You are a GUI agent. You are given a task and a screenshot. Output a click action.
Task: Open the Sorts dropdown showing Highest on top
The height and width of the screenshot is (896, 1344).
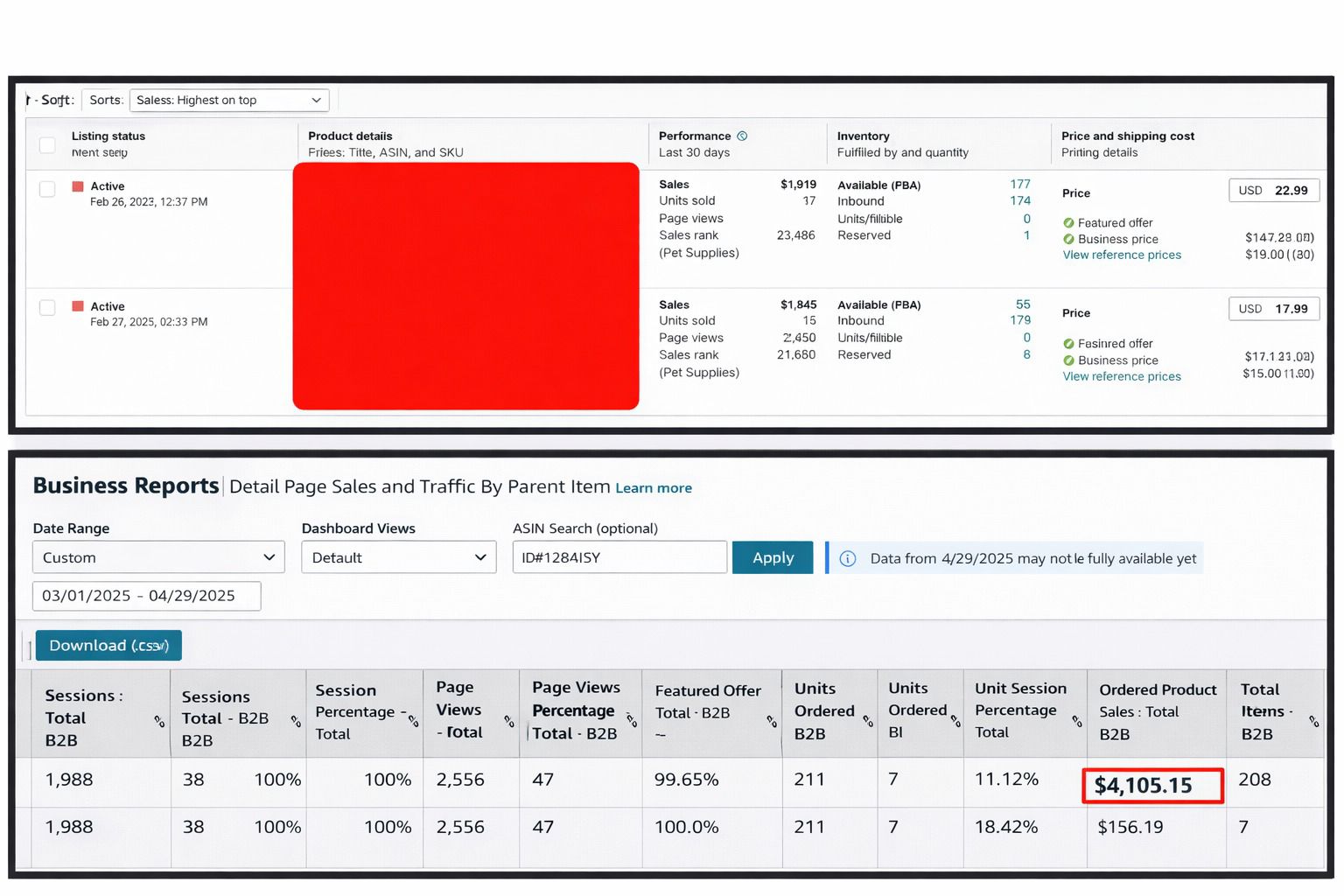point(229,101)
